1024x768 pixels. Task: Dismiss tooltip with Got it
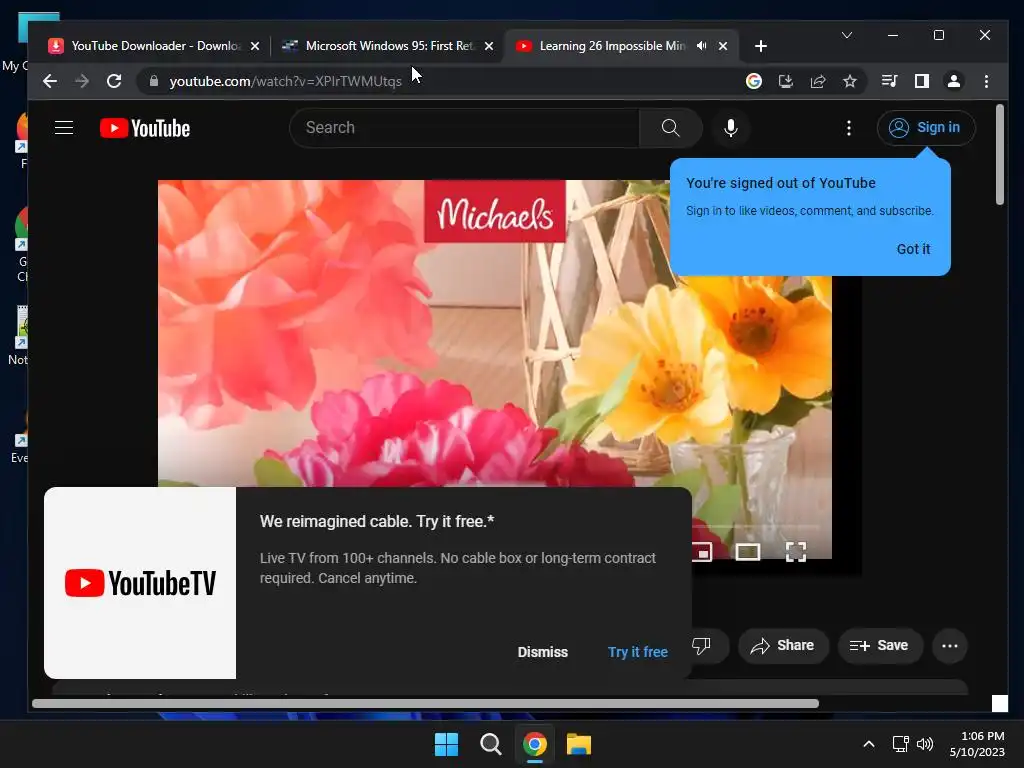(913, 249)
